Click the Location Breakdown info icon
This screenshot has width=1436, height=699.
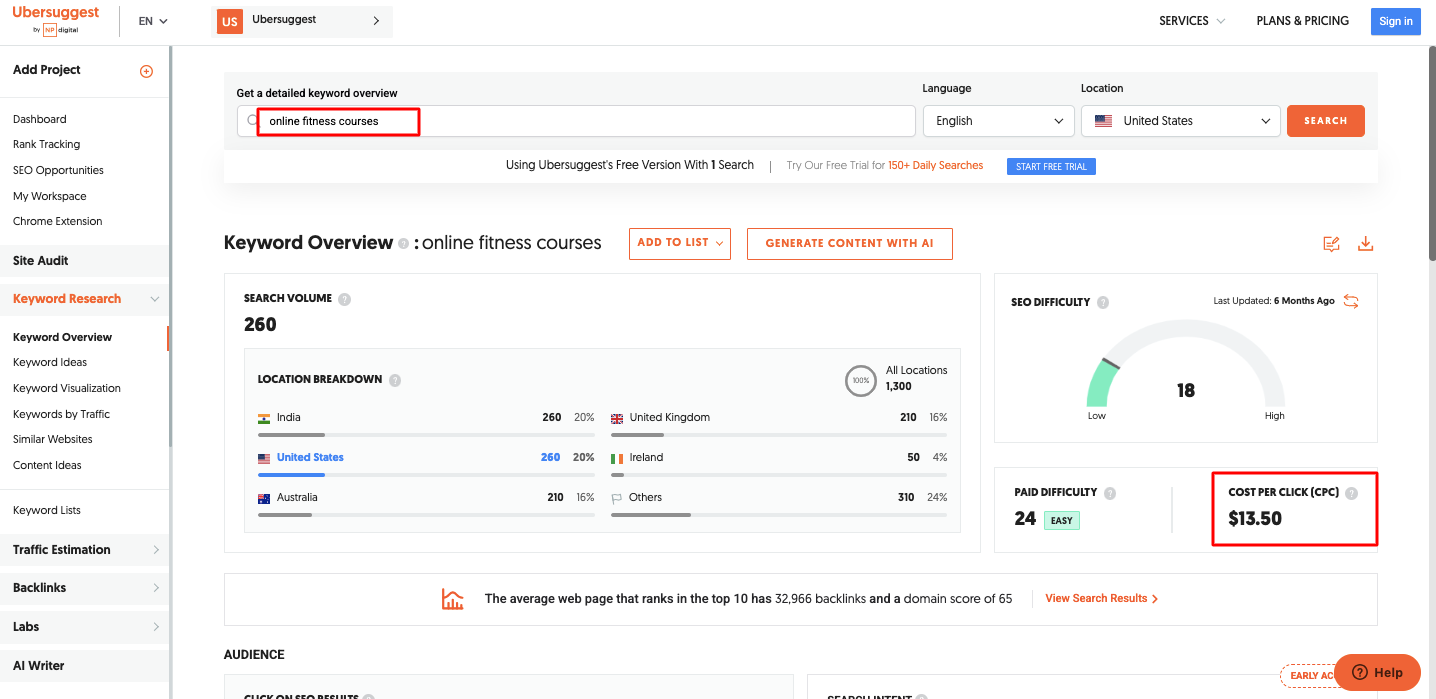click(395, 380)
